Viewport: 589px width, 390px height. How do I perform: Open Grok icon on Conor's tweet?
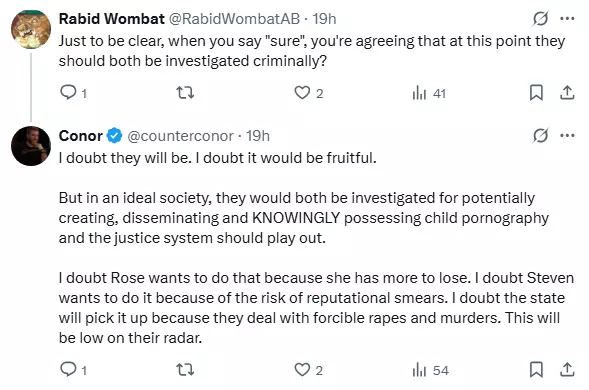click(x=541, y=135)
